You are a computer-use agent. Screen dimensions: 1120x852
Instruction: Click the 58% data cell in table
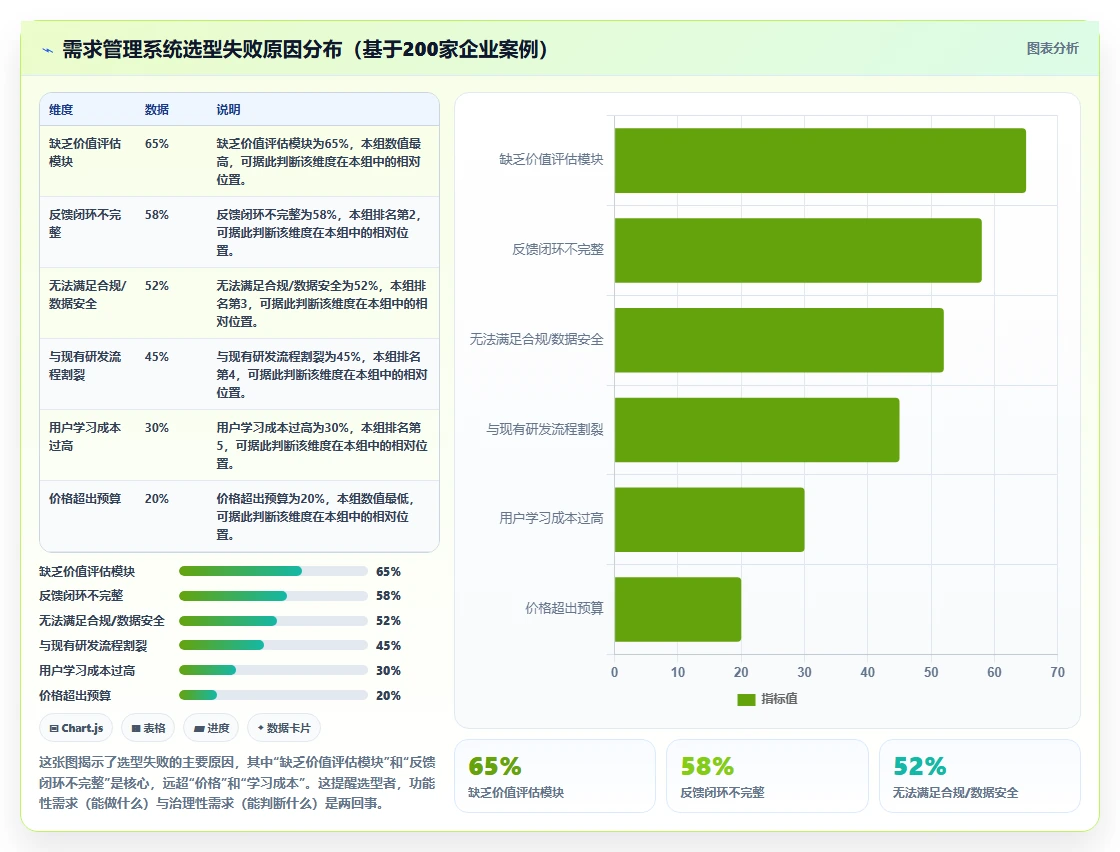[x=156, y=215]
